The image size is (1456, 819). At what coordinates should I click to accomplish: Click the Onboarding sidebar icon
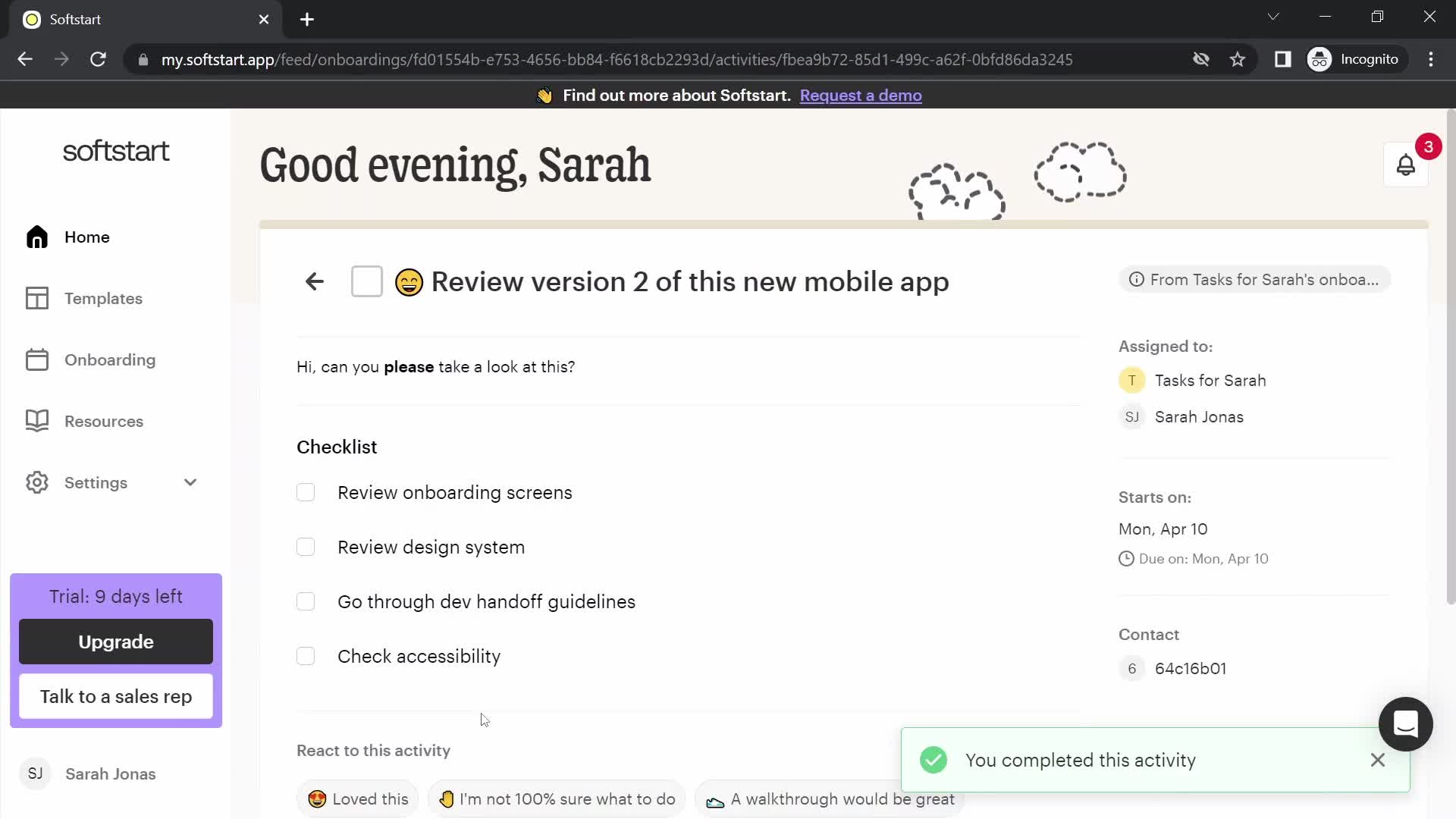click(37, 360)
